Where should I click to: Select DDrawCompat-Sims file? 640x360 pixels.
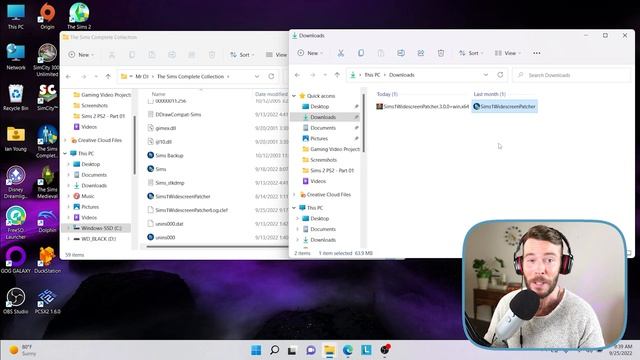(178, 115)
